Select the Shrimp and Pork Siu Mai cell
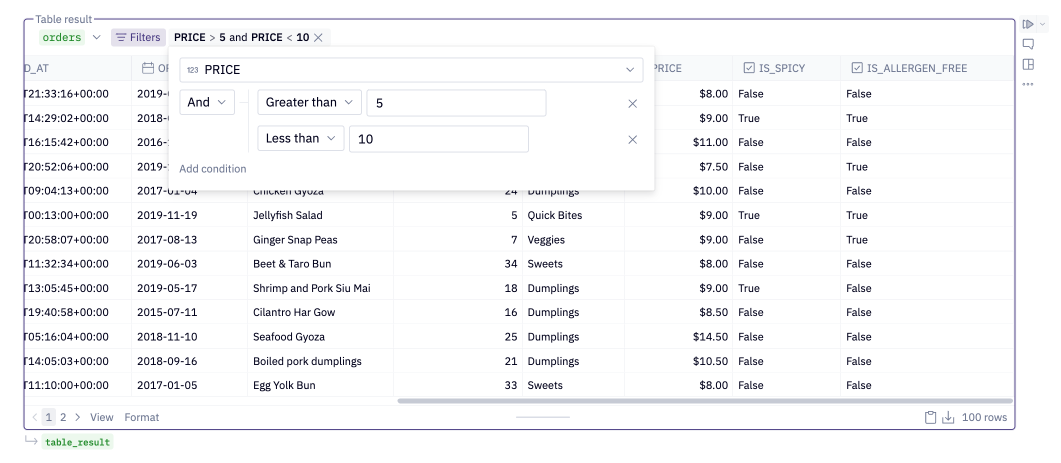The width and height of the screenshot is (1061, 463). click(320, 288)
